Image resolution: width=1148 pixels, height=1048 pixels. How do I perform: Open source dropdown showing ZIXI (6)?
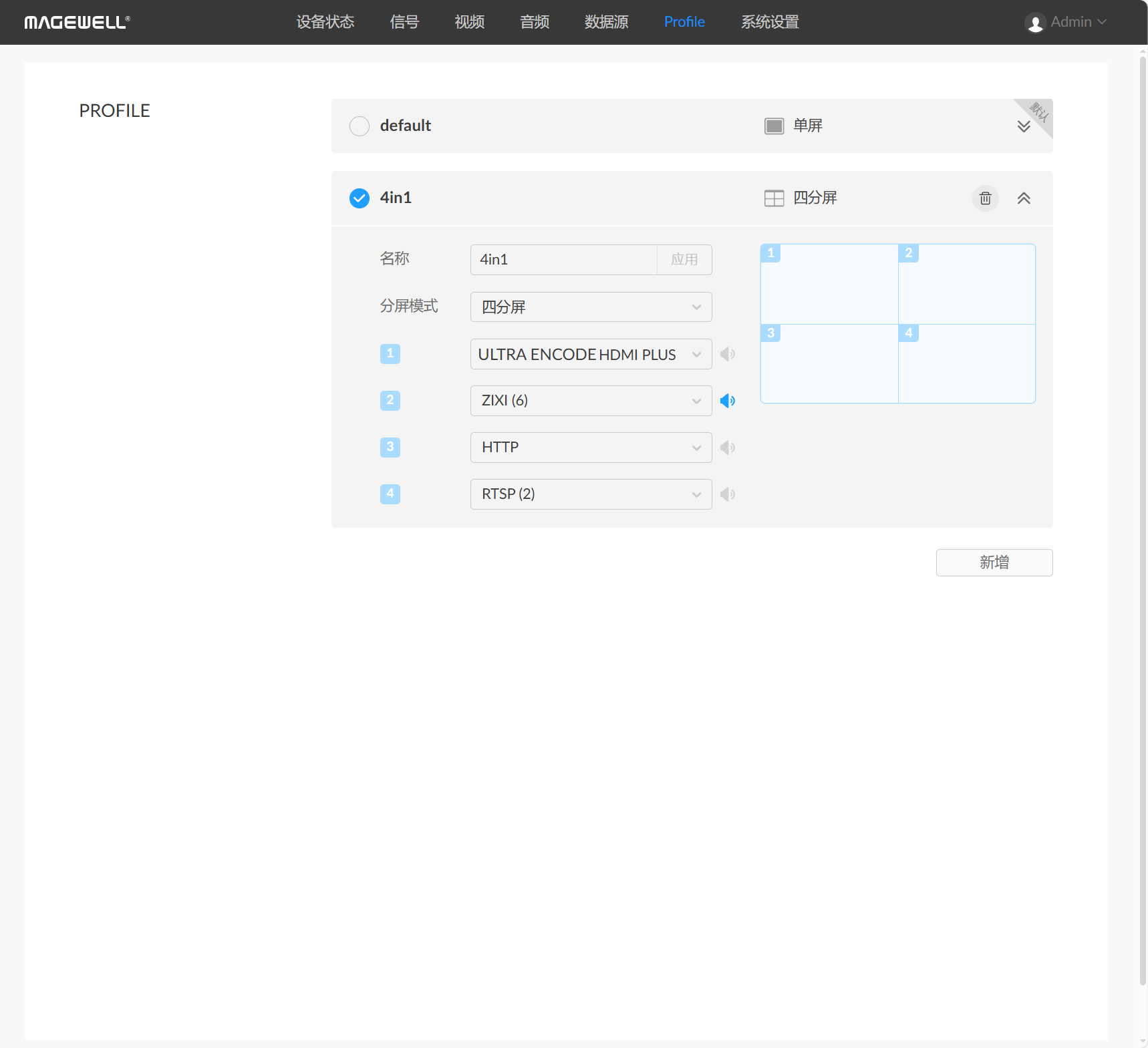pyautogui.click(x=591, y=401)
